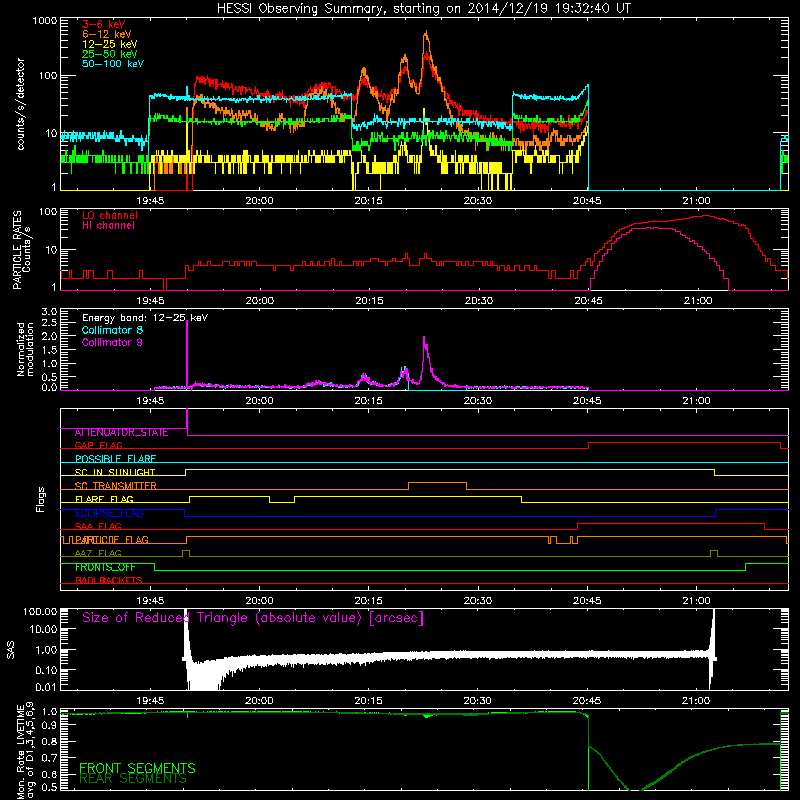Click the SAA_FLAG label
This screenshot has width=800, height=800.
tap(98, 526)
